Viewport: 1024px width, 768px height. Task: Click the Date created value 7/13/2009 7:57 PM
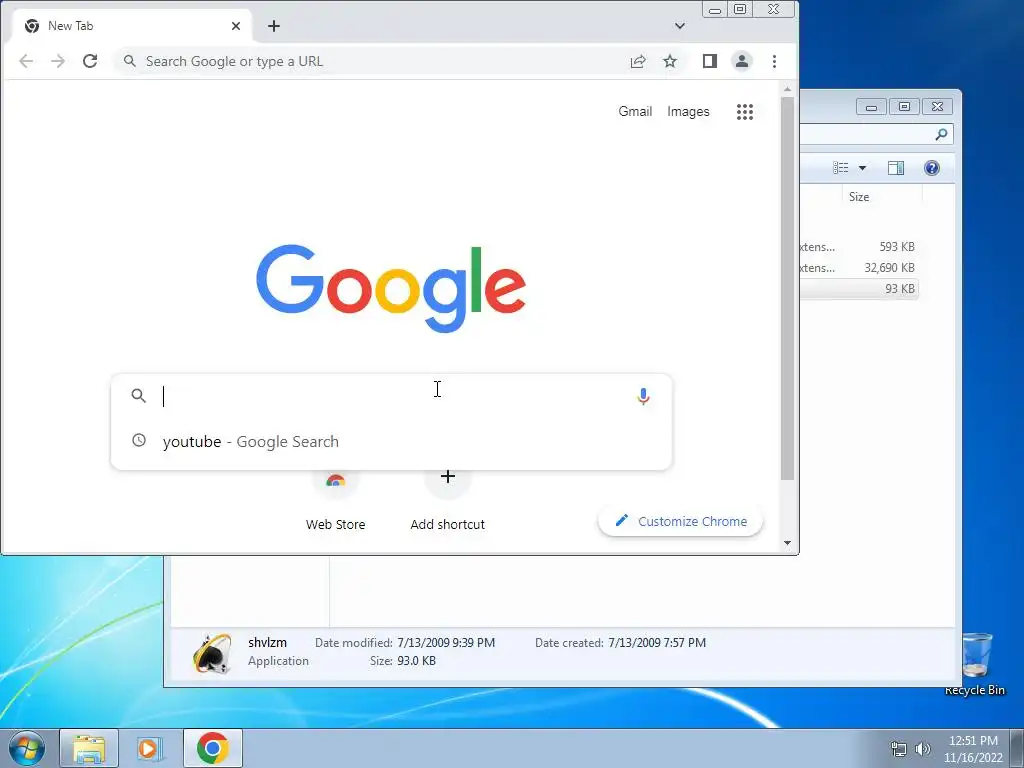click(657, 643)
